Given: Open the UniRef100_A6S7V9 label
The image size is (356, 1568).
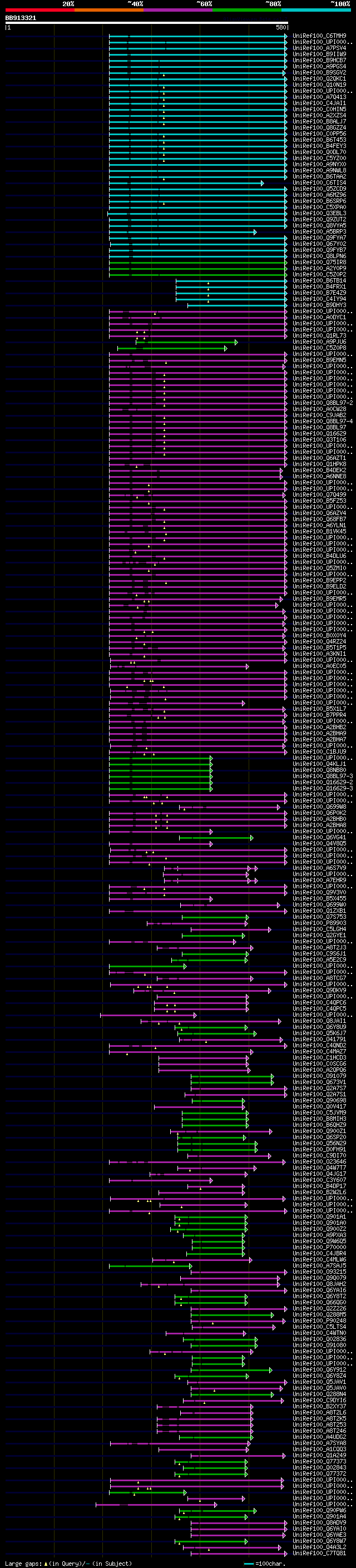Looking at the screenshot, I should 319,869.
